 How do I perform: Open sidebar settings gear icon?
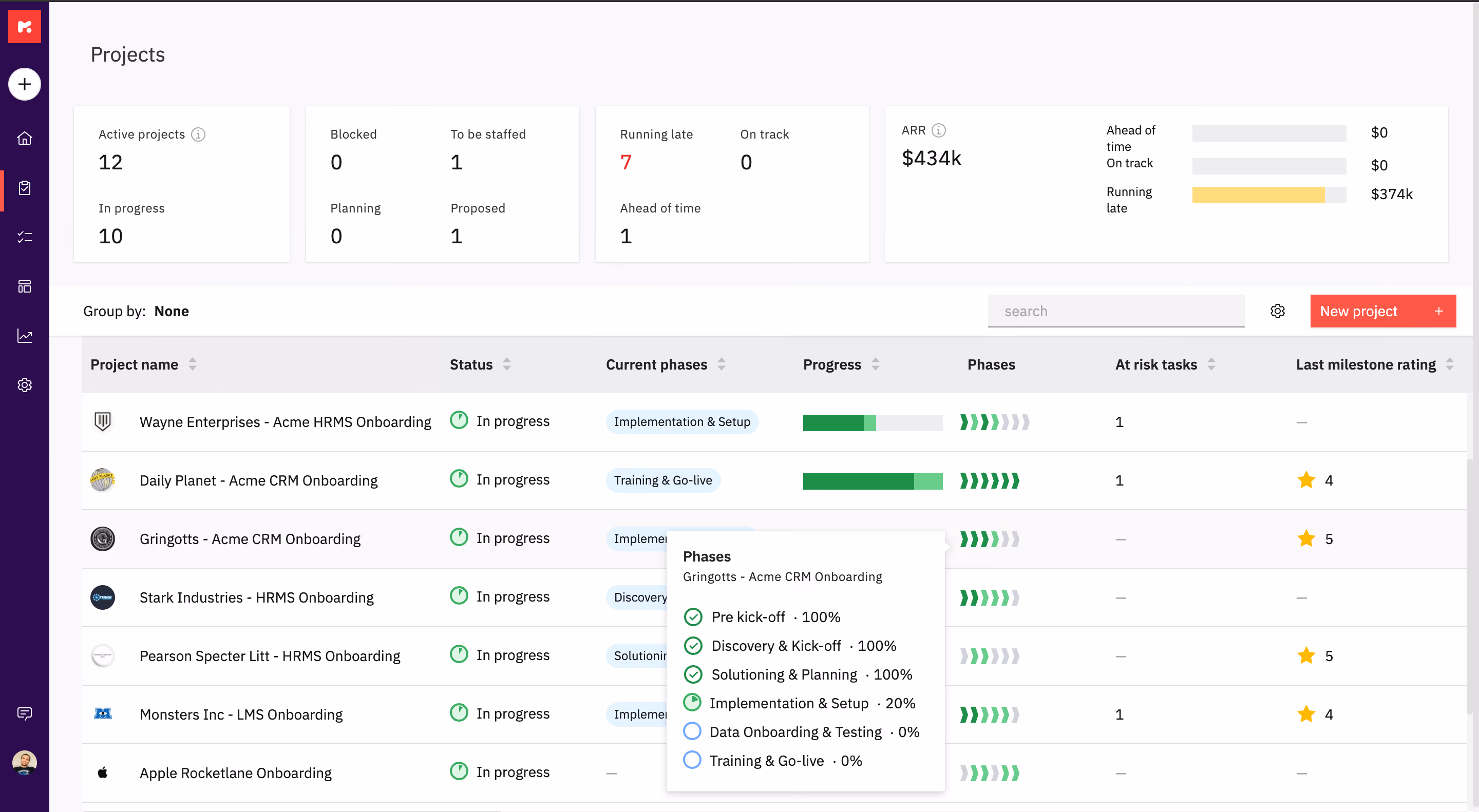tap(25, 385)
